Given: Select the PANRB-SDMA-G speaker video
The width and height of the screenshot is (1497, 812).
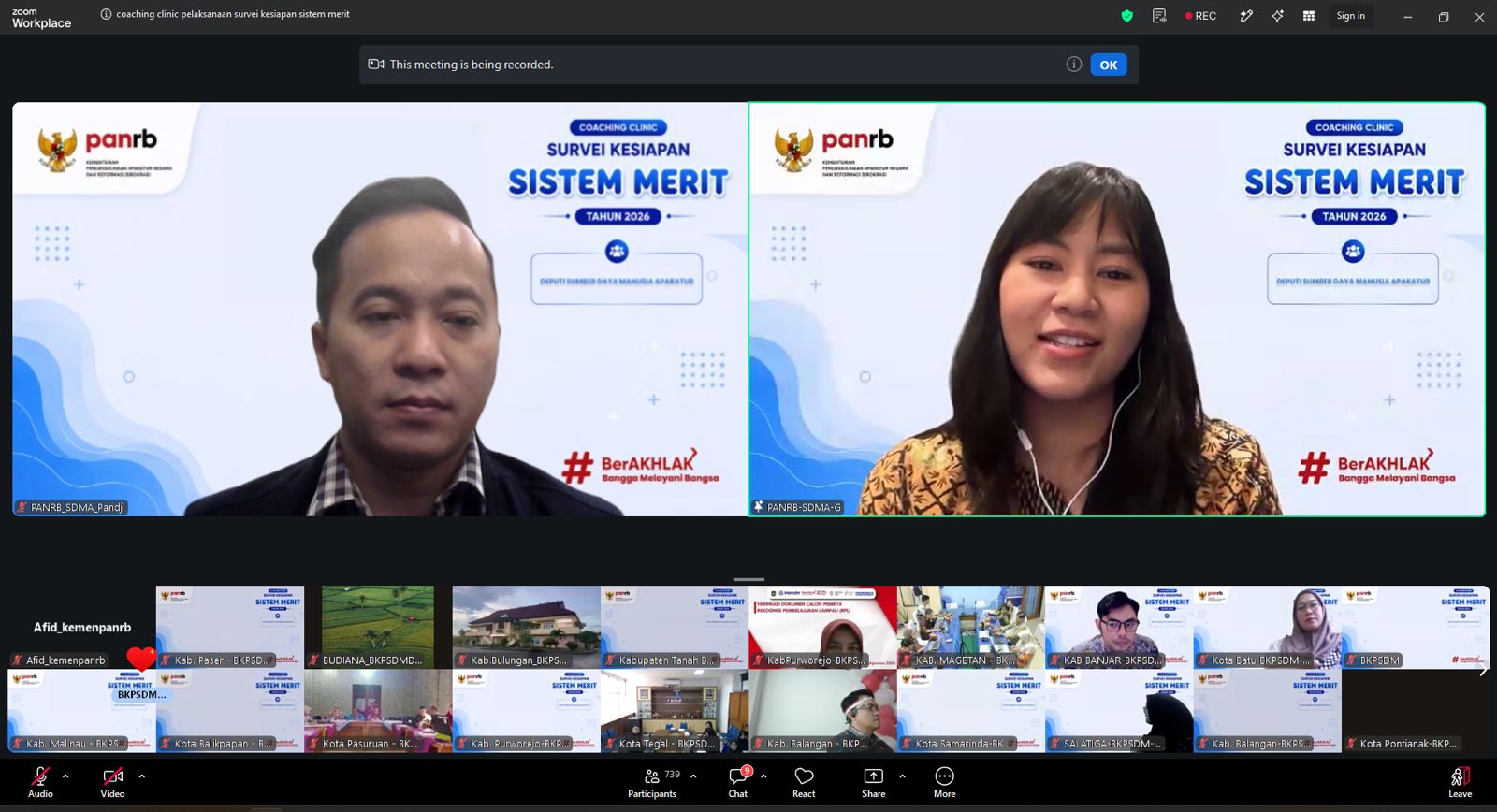Looking at the screenshot, I should click(x=1117, y=309).
